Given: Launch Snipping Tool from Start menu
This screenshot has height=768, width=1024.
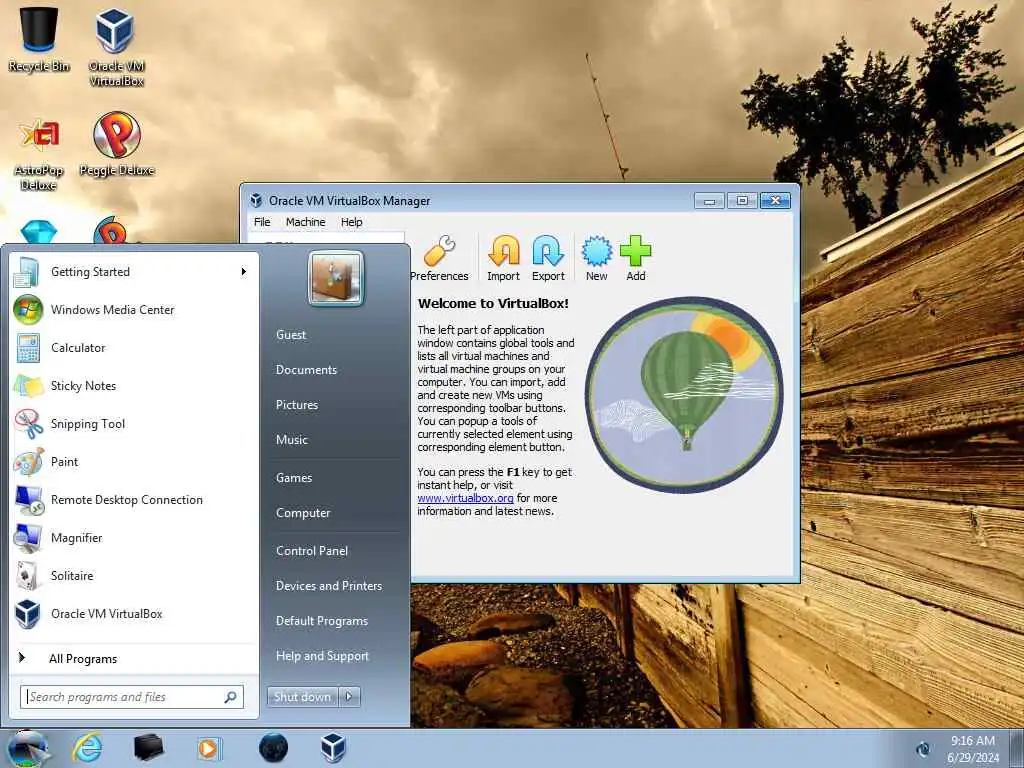Looking at the screenshot, I should 135,423.
